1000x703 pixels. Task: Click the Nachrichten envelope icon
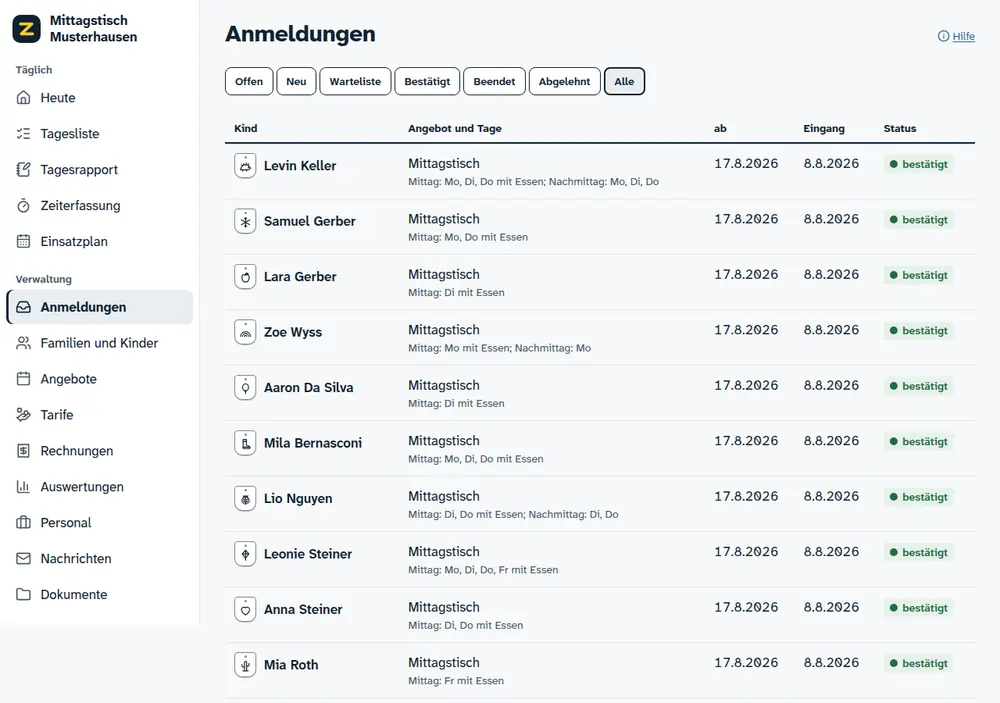(x=24, y=558)
